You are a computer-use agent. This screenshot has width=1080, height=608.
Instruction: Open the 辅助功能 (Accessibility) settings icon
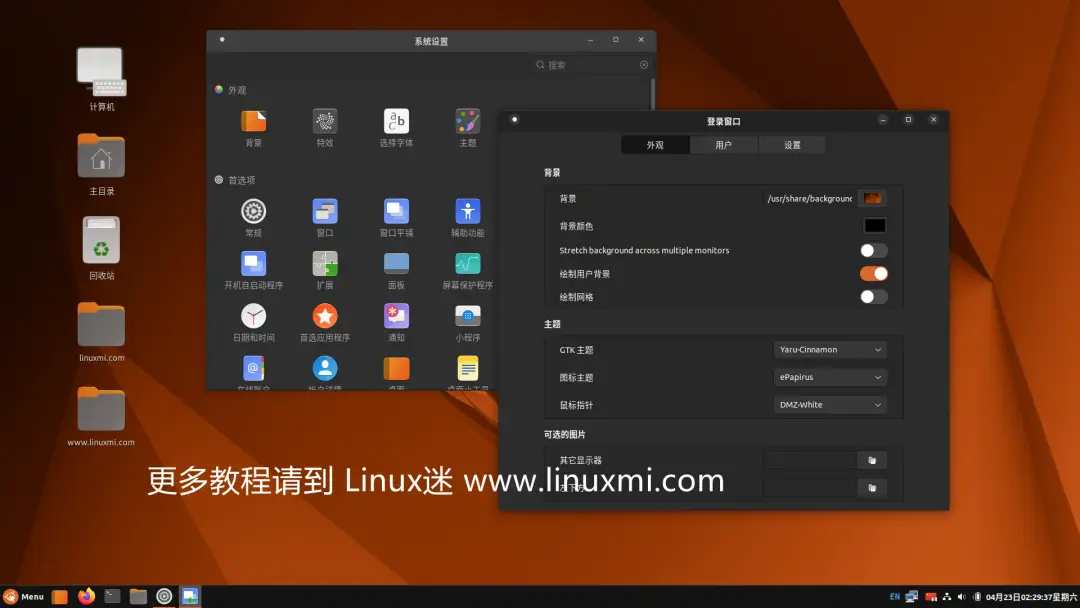click(x=466, y=212)
